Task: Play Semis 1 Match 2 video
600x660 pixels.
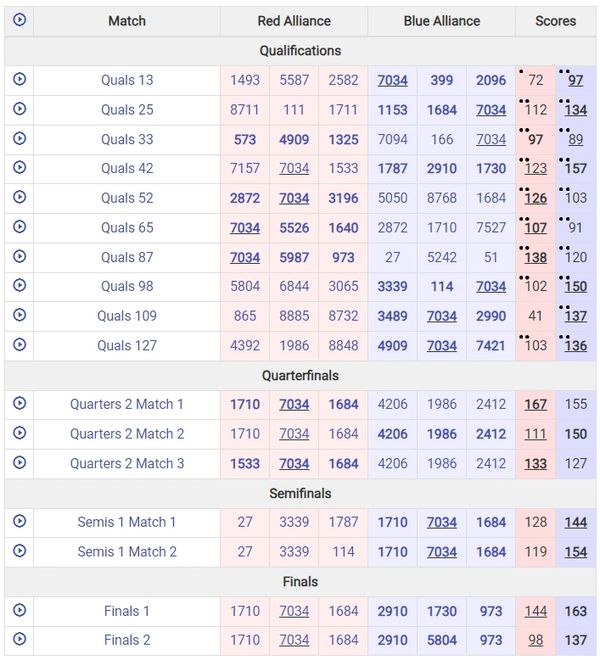Action: click(19, 551)
